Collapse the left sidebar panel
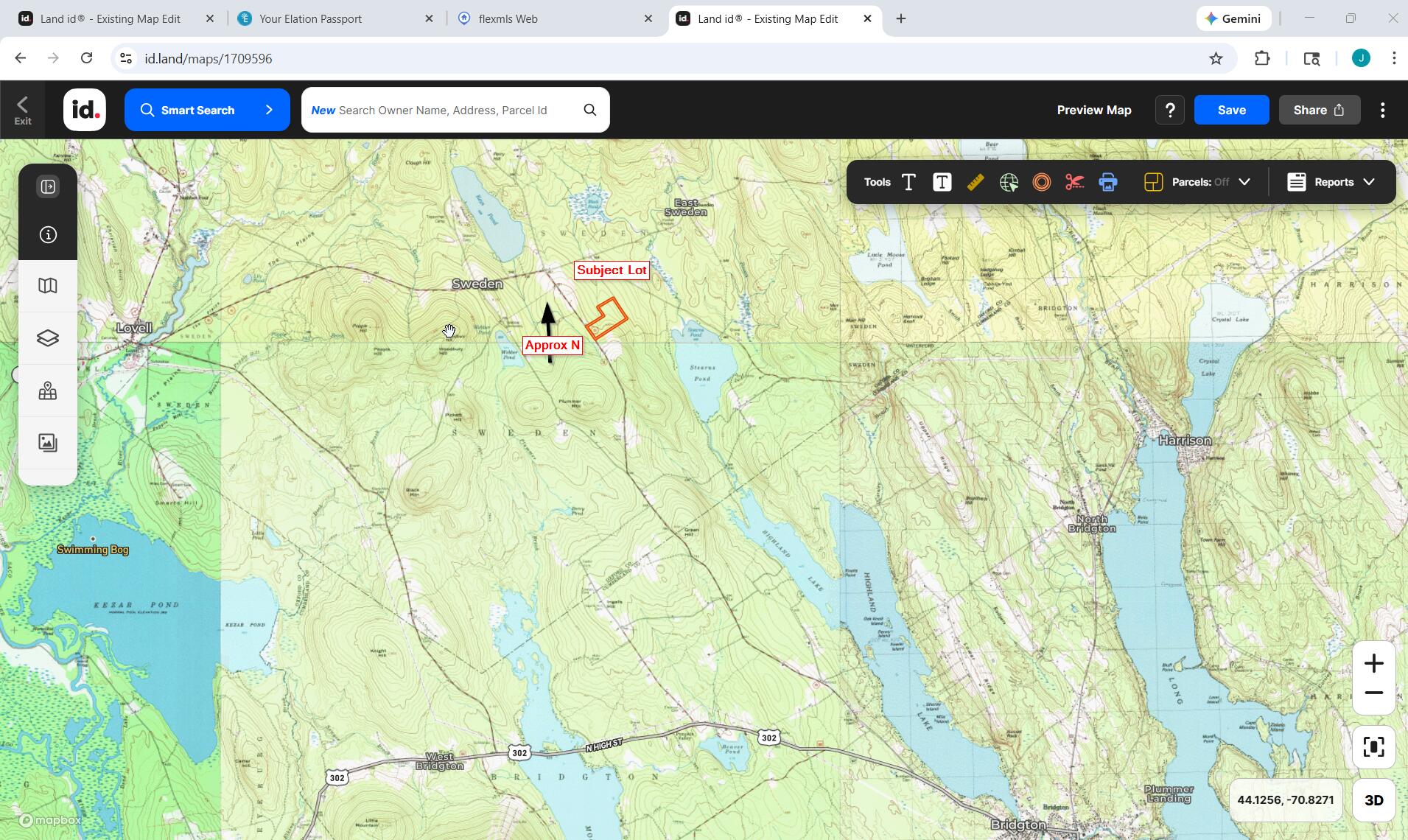 47,186
